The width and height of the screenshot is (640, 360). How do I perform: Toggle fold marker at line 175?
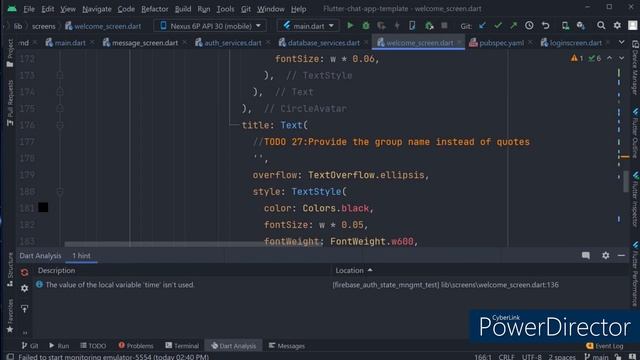click(x=60, y=109)
